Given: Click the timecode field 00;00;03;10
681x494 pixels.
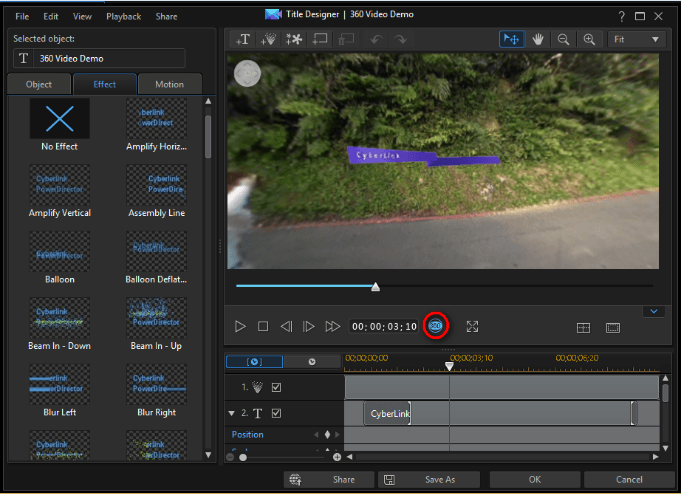Looking at the screenshot, I should coord(384,326).
